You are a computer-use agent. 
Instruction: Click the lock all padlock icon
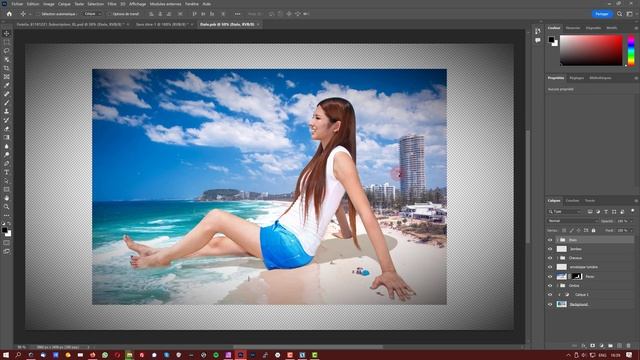pos(593,231)
